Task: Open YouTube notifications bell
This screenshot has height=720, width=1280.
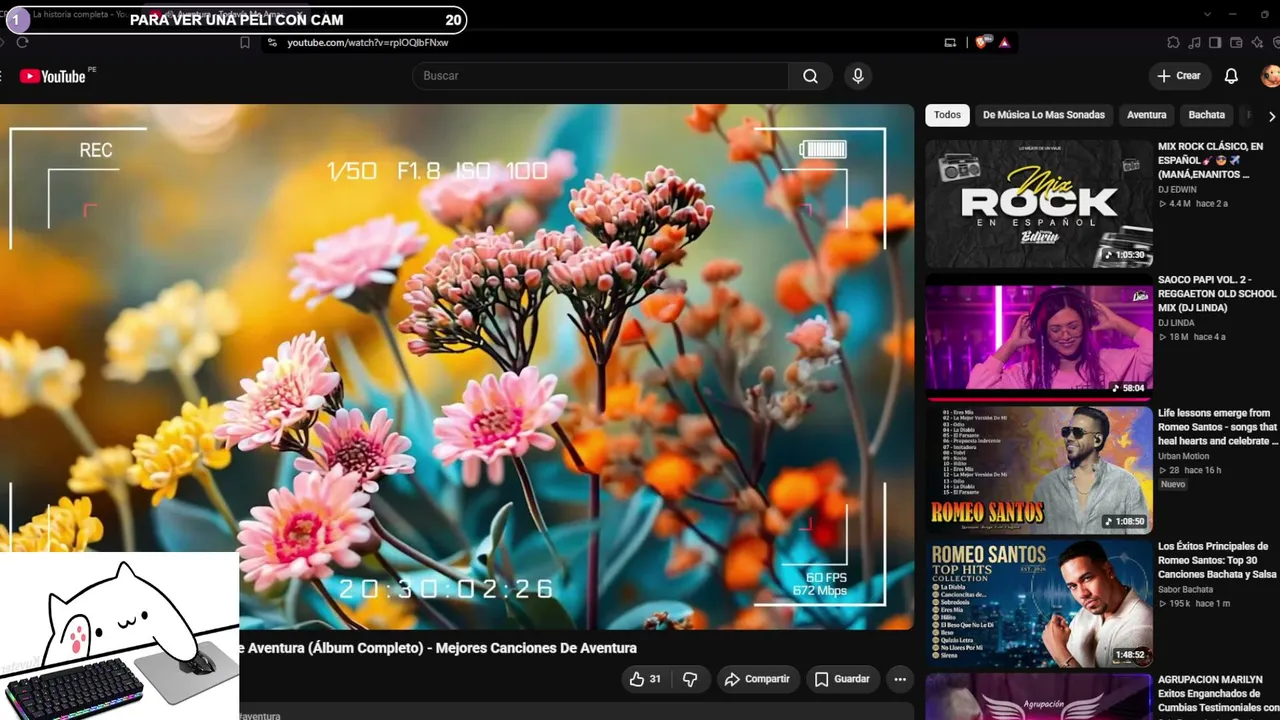Action: coord(1231,76)
